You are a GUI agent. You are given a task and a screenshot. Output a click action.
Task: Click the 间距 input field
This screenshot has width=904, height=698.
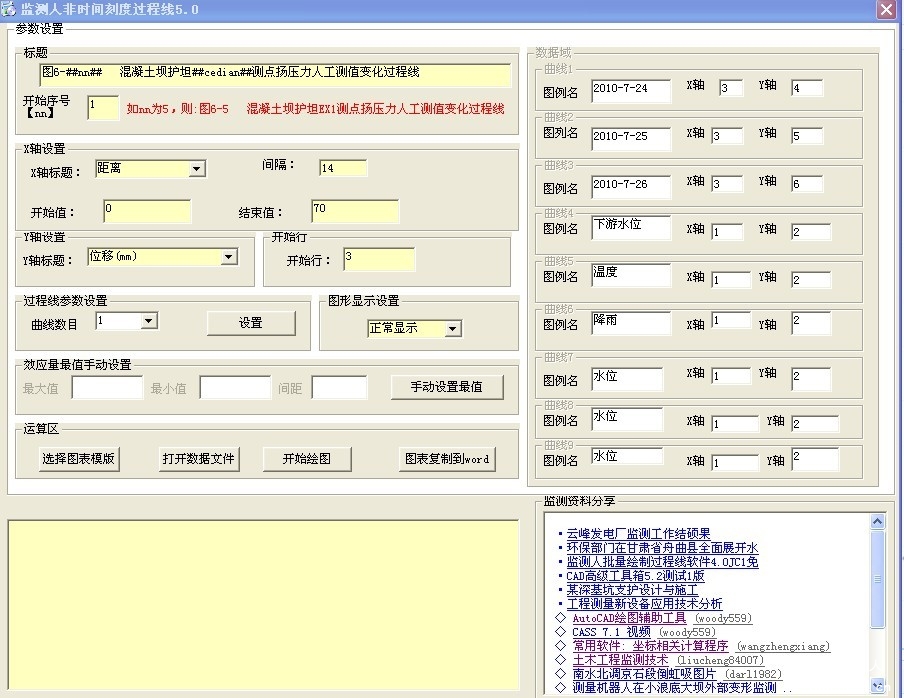click(339, 388)
